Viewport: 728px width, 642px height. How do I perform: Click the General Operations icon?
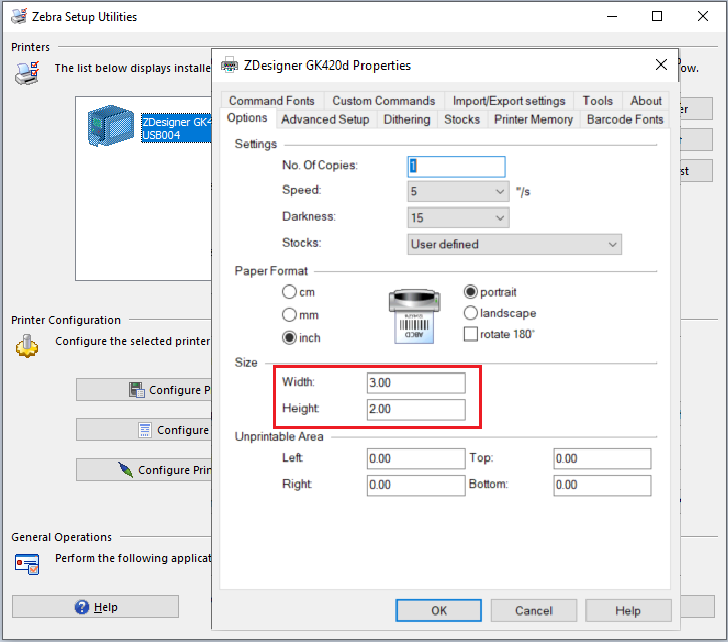click(27, 563)
